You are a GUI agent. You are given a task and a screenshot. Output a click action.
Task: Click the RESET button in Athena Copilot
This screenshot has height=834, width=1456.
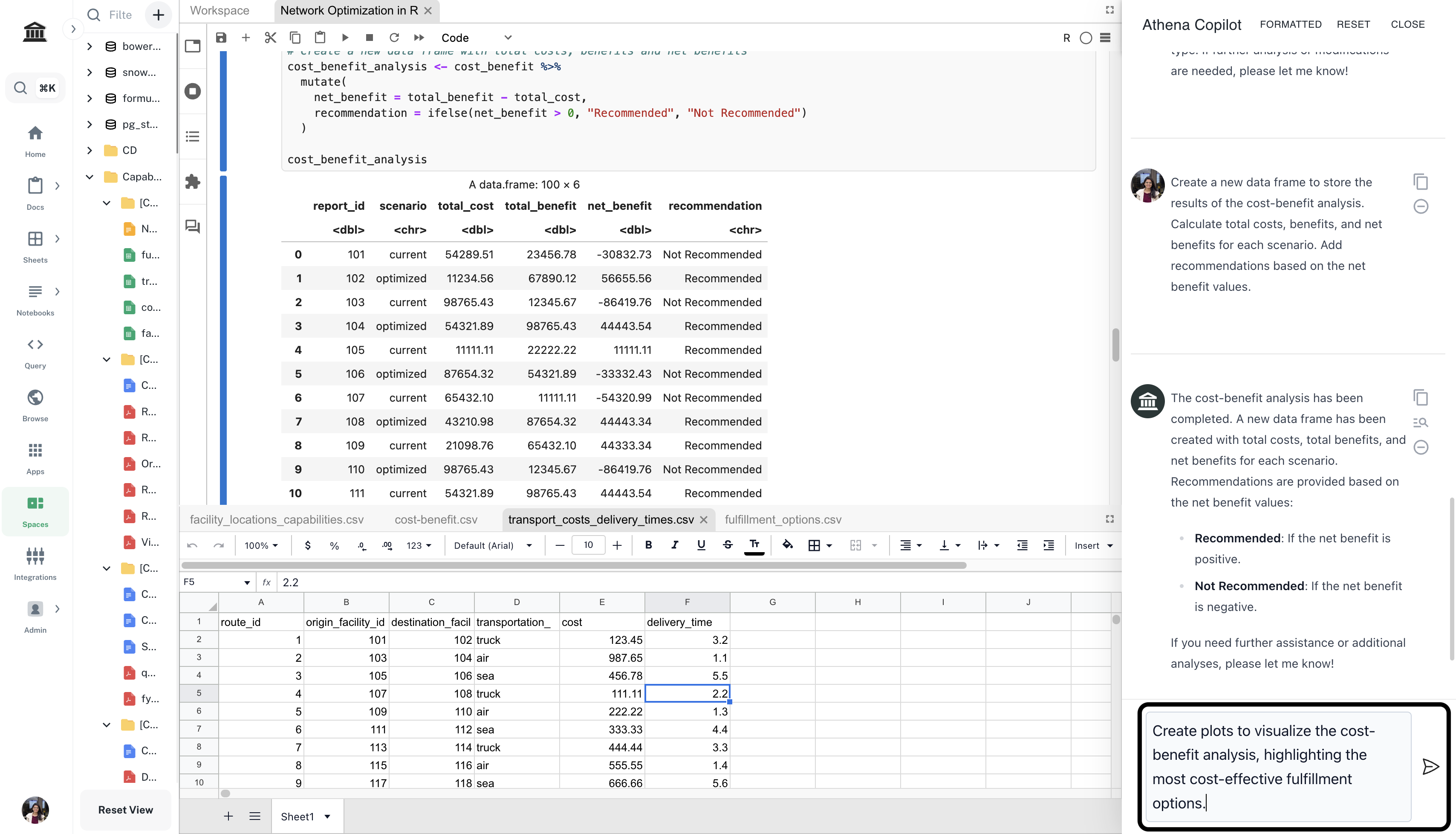coord(1353,25)
